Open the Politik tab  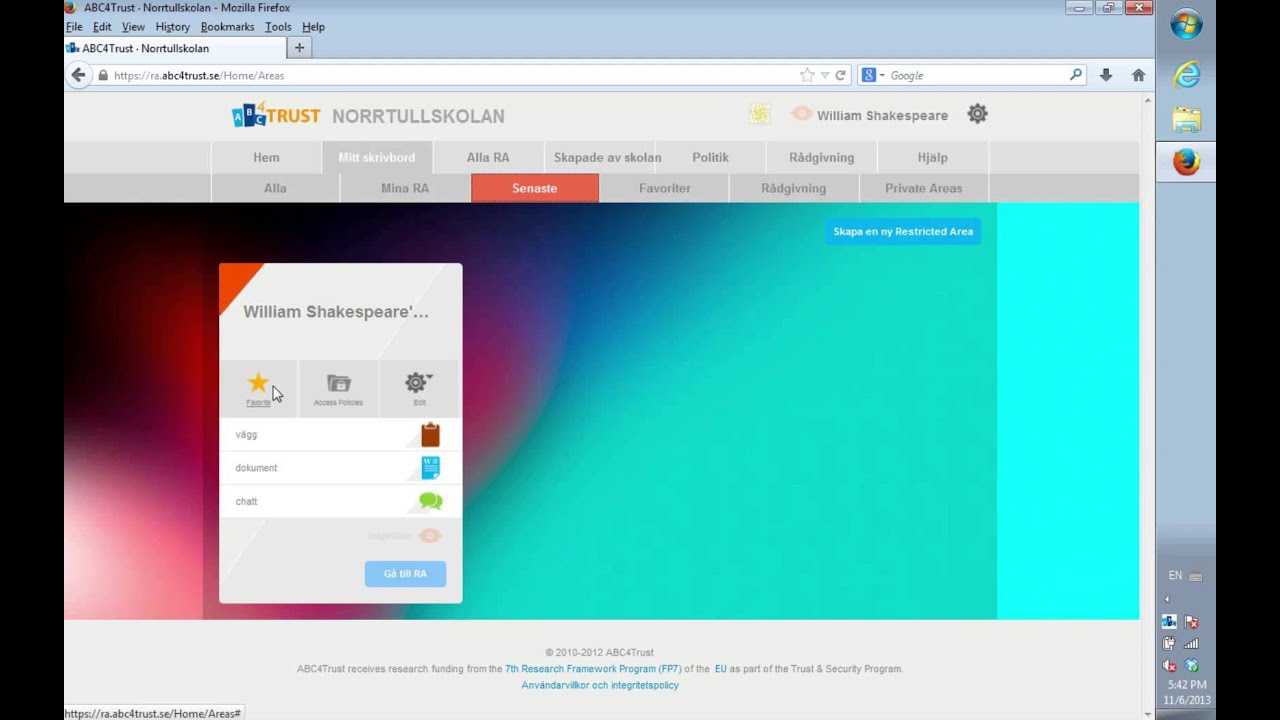pyautogui.click(x=710, y=157)
